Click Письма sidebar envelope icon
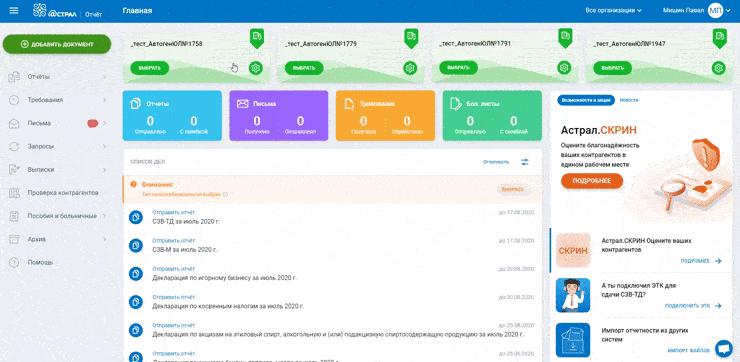Screen dimensions: 740x362 coord(14,123)
